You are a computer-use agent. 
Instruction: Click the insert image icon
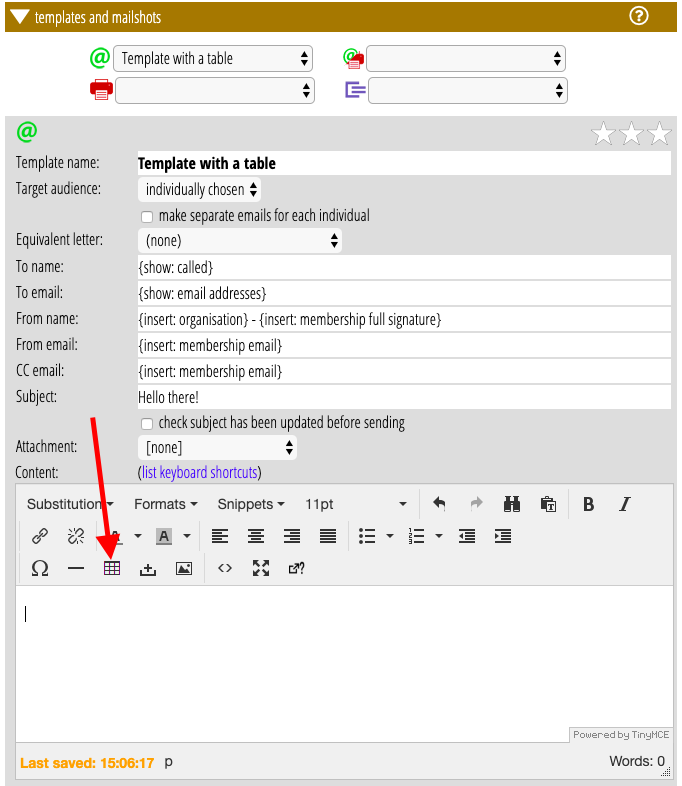(x=184, y=568)
